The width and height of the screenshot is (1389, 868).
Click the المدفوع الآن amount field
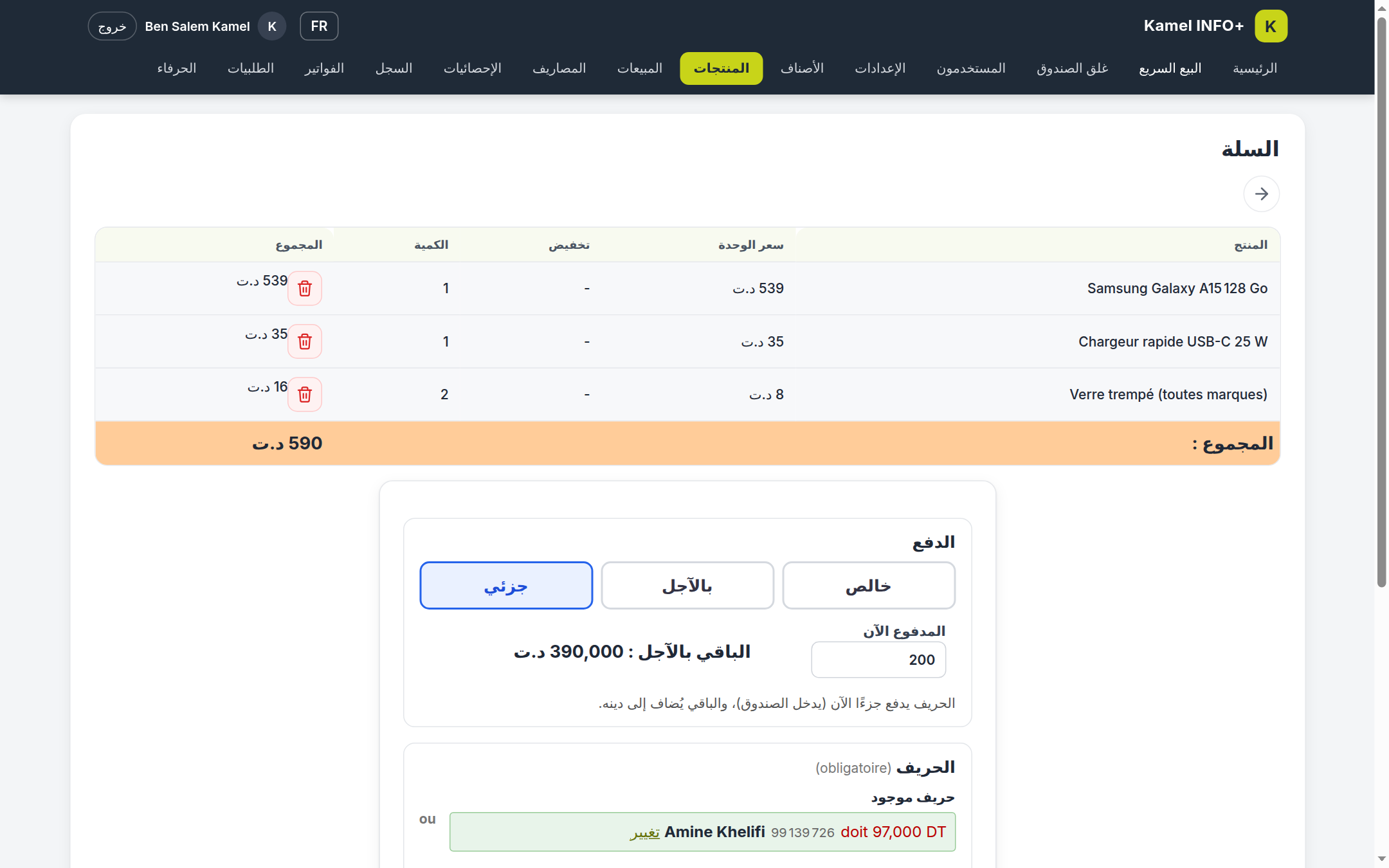[x=878, y=660]
